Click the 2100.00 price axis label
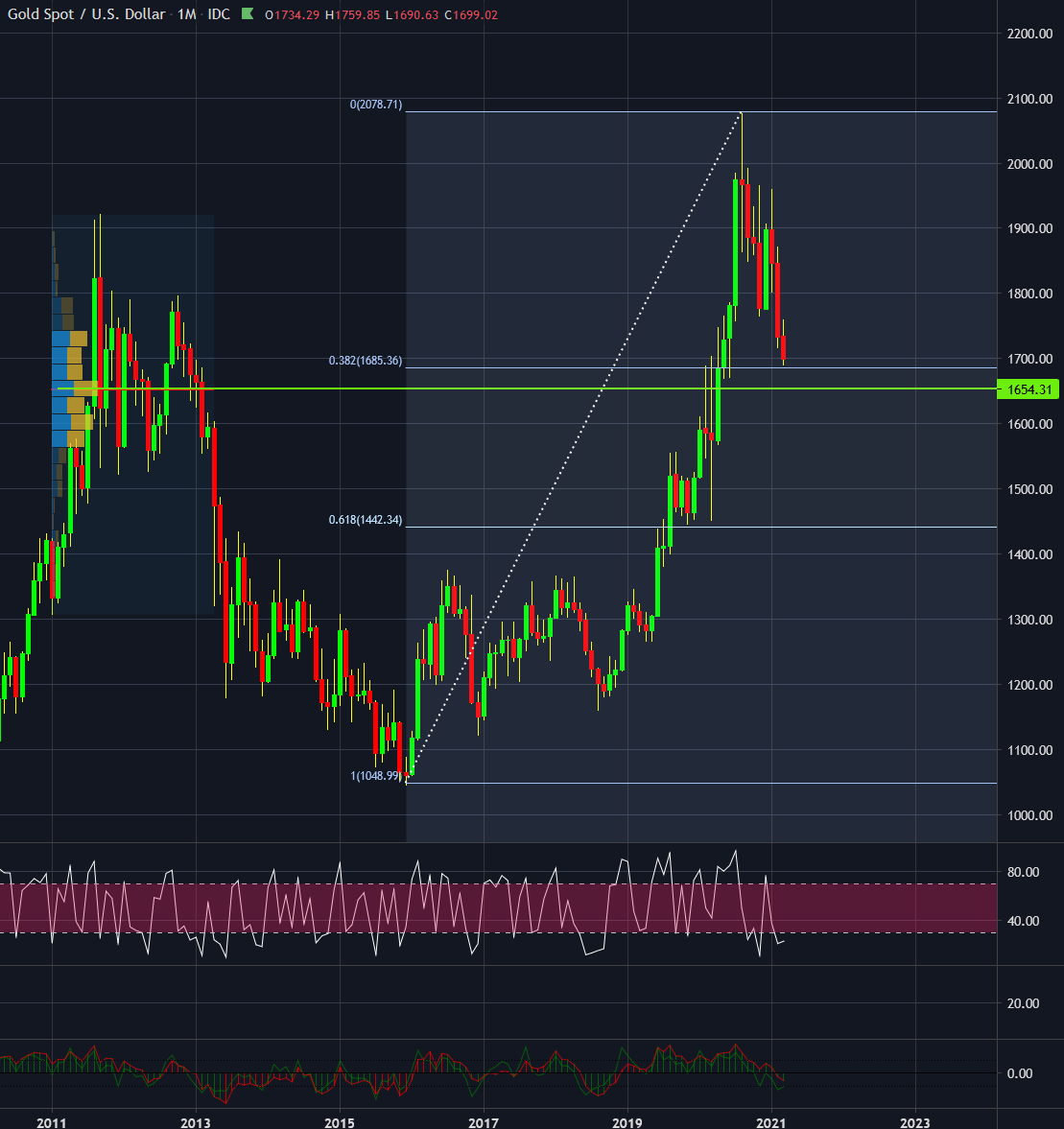The width and height of the screenshot is (1064, 1129). tap(1029, 99)
